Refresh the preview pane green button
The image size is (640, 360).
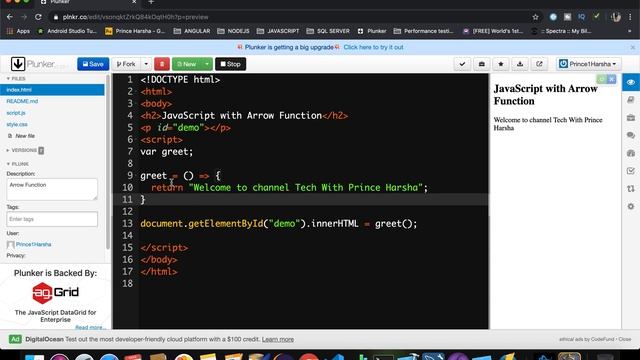pyautogui.click(x=601, y=79)
